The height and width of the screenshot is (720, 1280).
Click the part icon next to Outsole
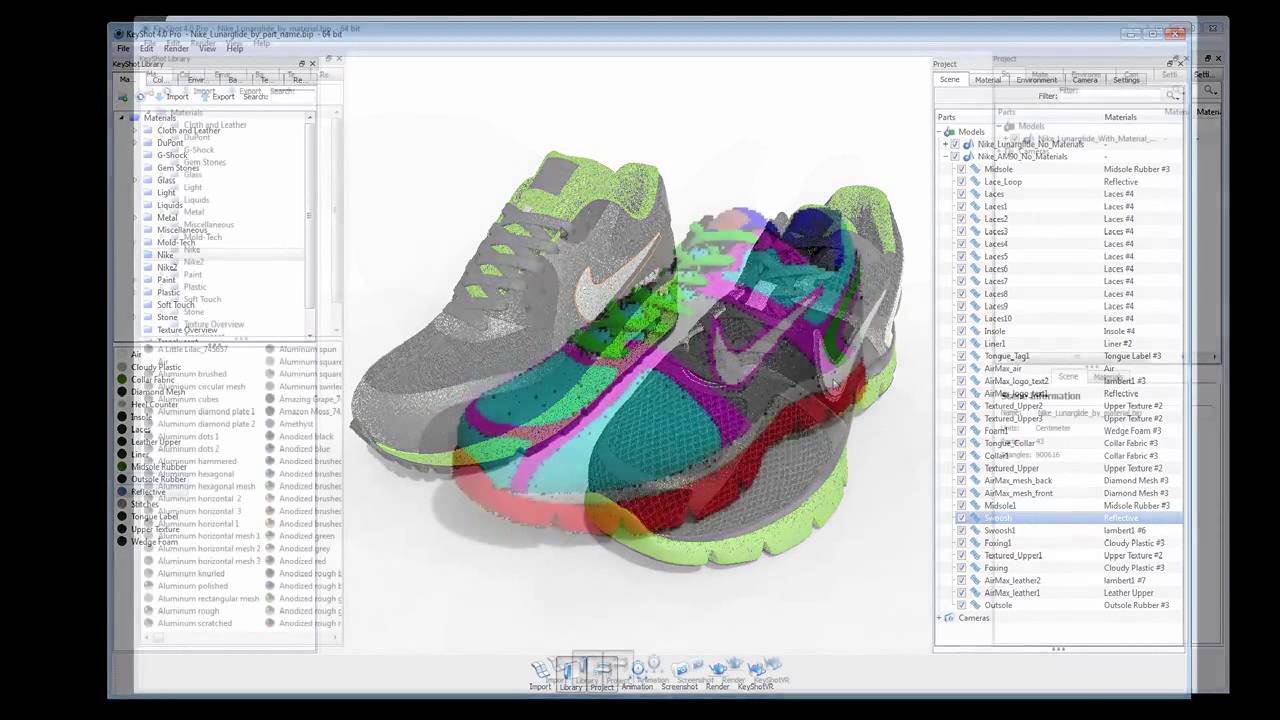[x=975, y=605]
